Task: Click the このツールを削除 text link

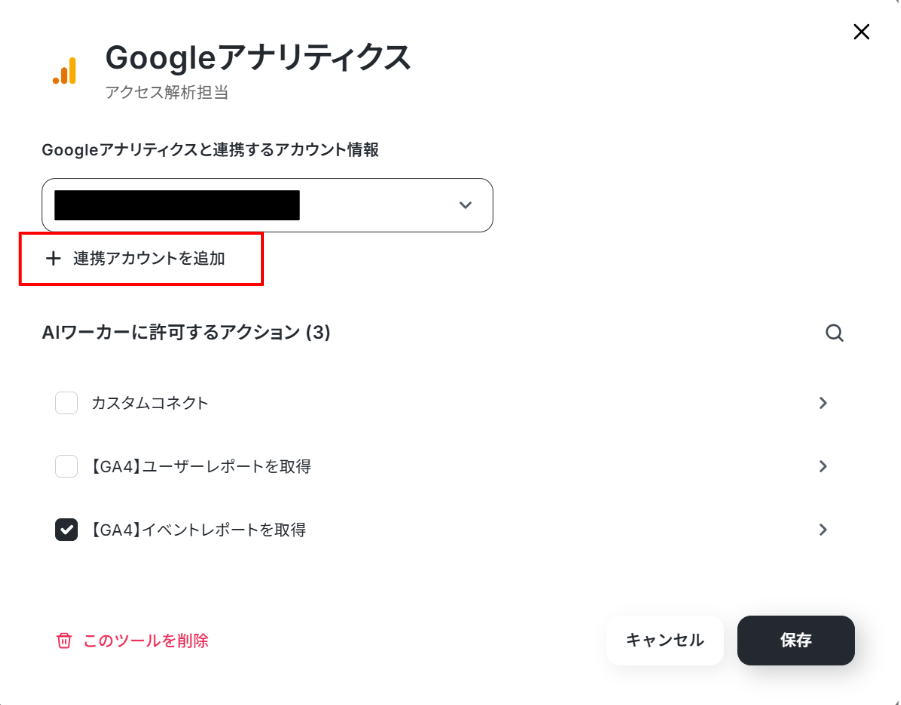Action: pyautogui.click(x=146, y=641)
